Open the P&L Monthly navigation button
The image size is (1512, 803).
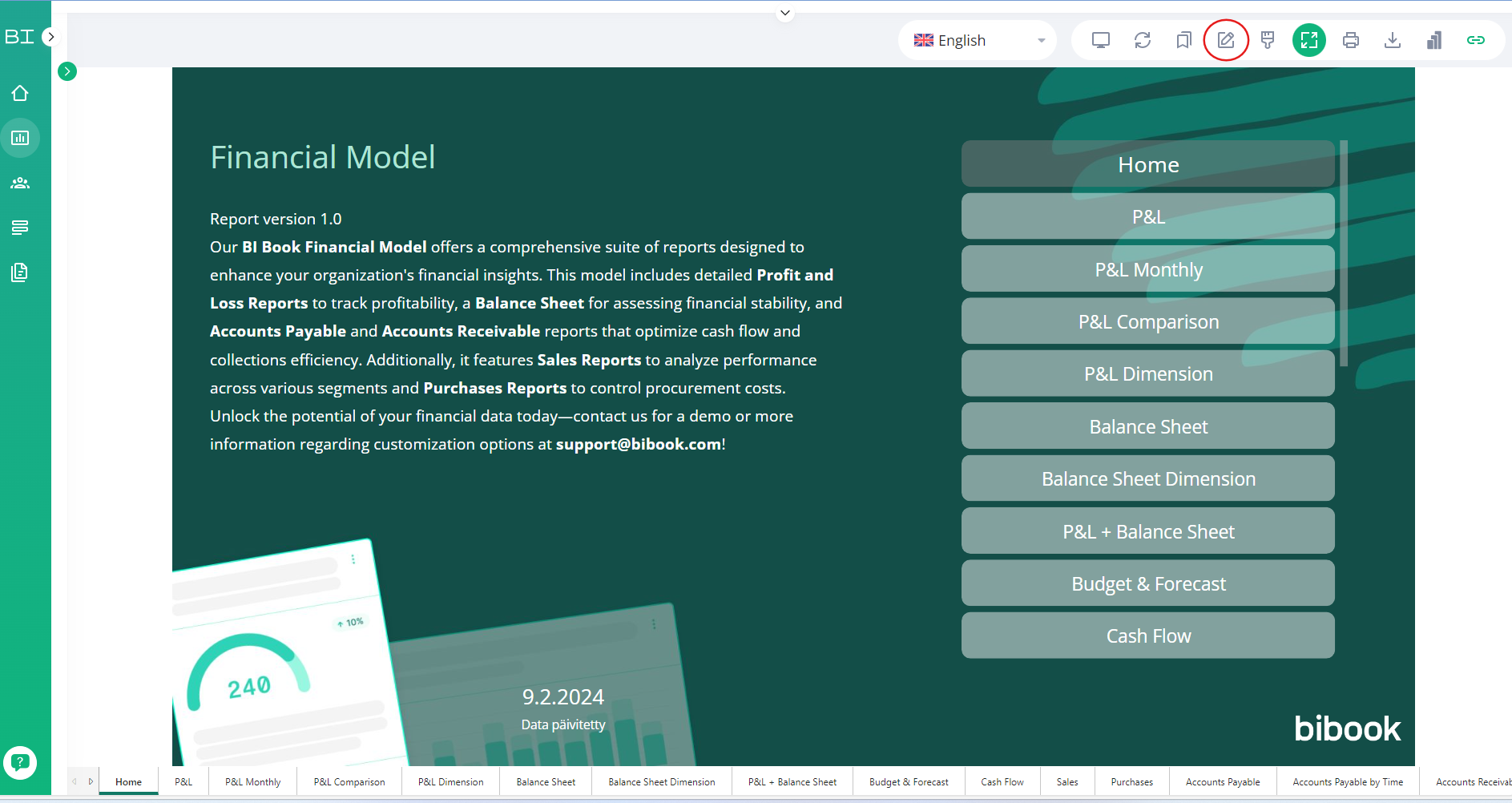pyautogui.click(x=1148, y=269)
